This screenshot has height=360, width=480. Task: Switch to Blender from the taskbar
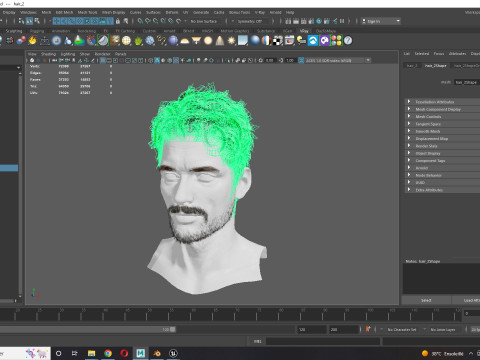tap(157, 353)
